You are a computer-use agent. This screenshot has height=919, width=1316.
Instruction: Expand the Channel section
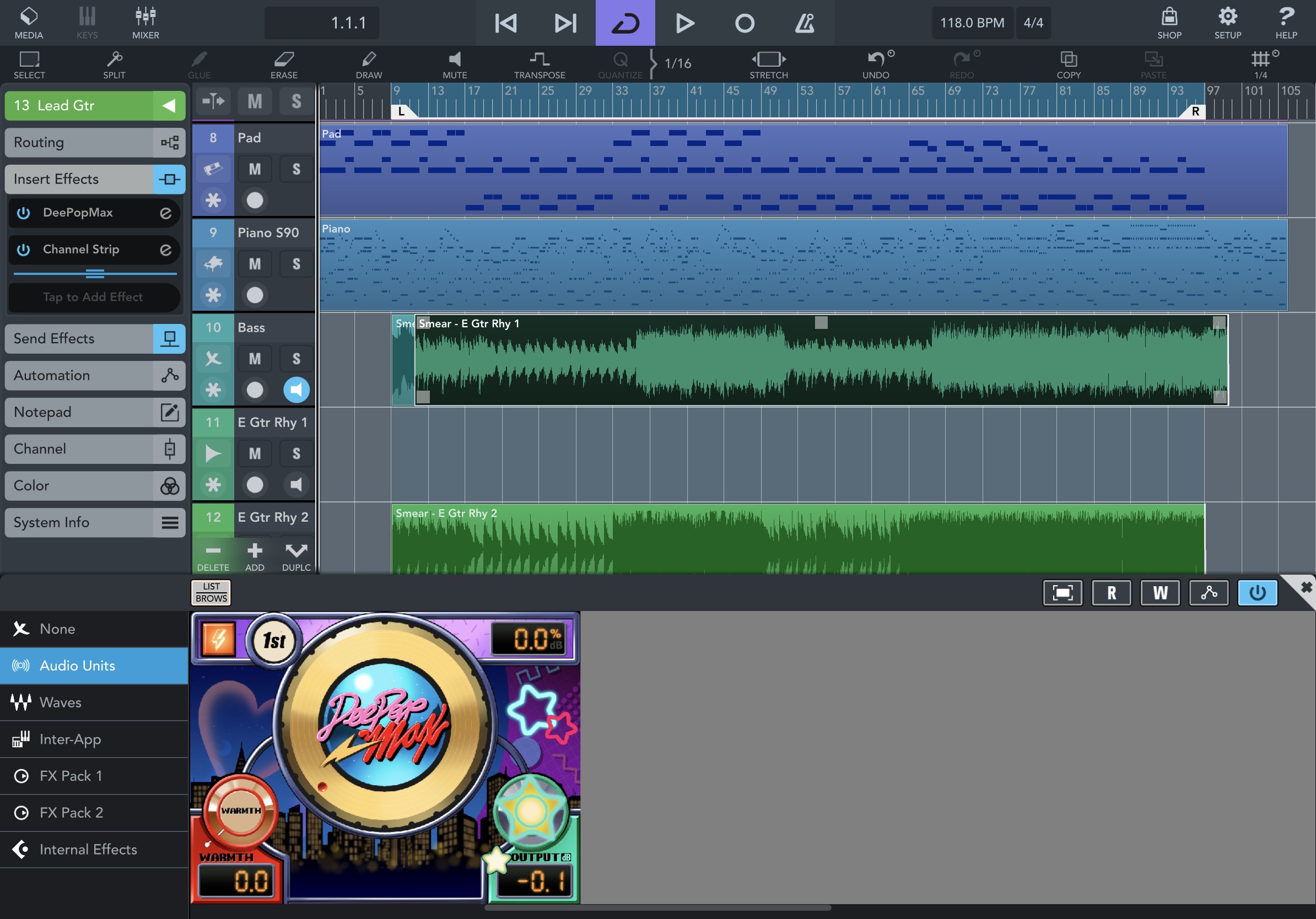tap(95, 448)
